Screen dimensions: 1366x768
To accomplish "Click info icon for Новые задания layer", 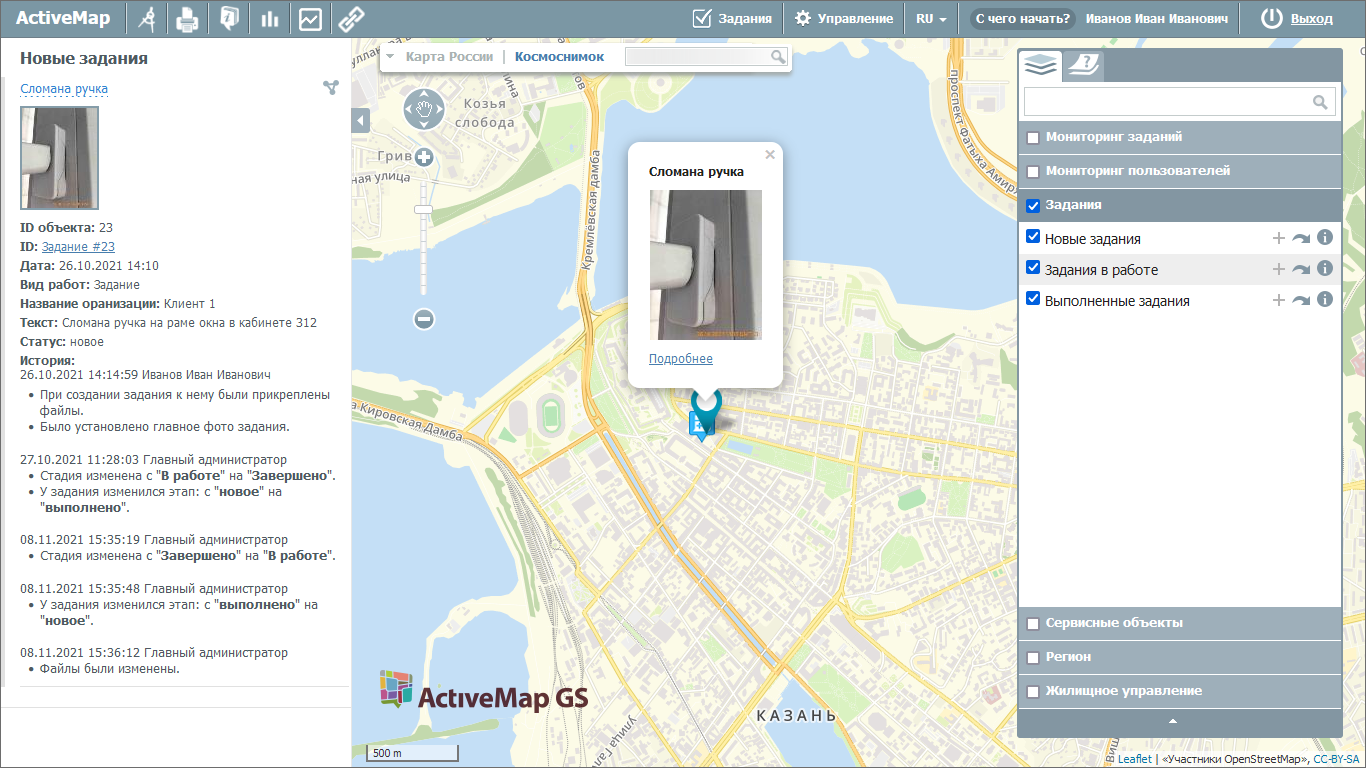I will pyautogui.click(x=1325, y=238).
